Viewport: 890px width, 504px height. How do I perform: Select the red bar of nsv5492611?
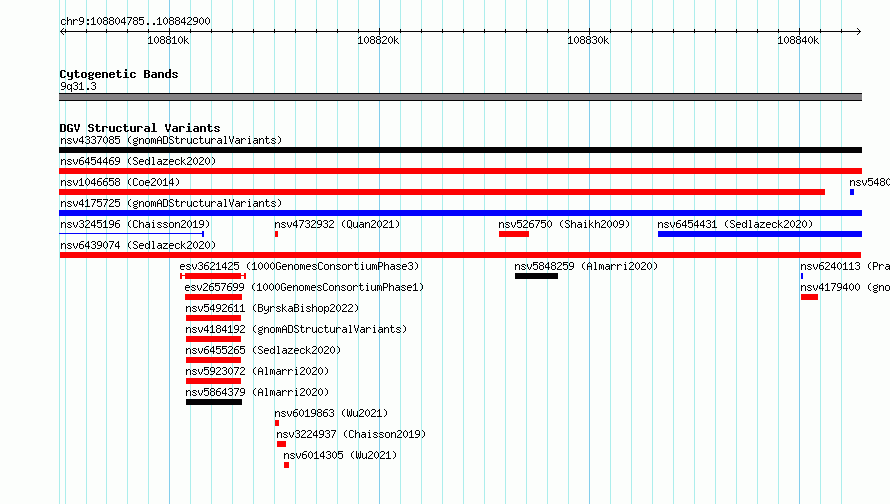coord(213,318)
